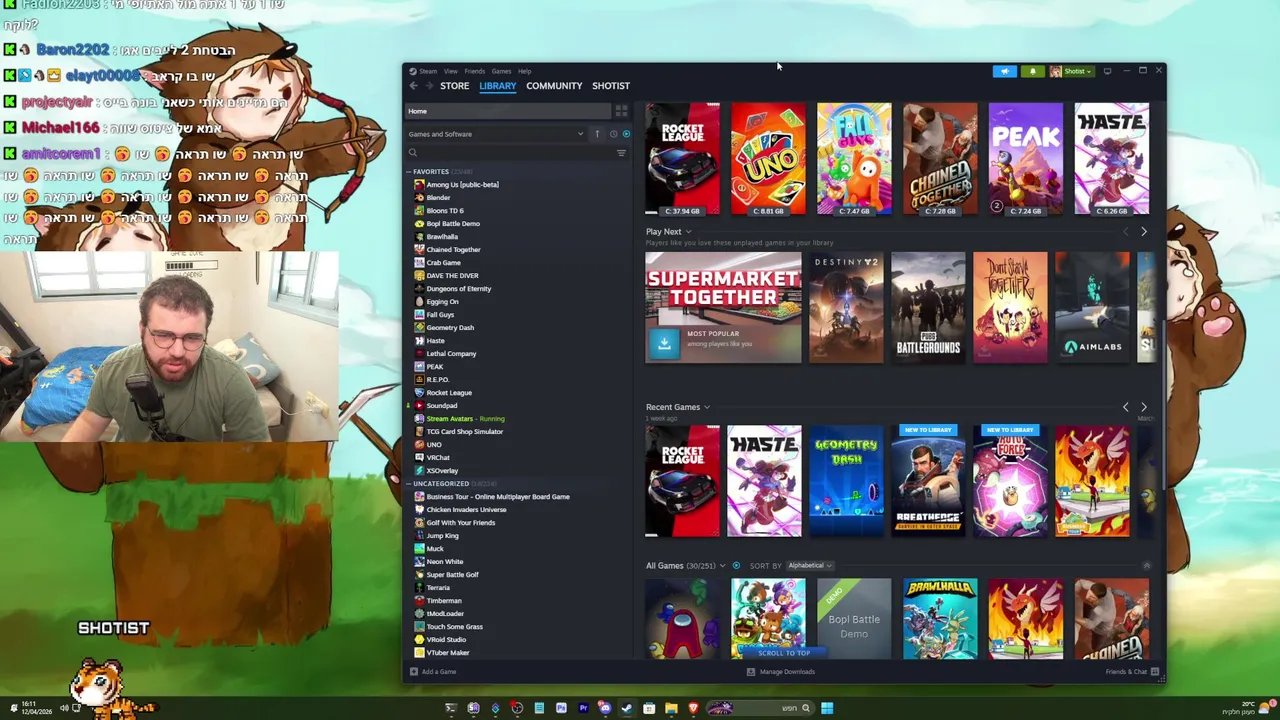The image size is (1280, 720).
Task: Click the library search magnifier icon
Action: pyautogui.click(x=413, y=153)
